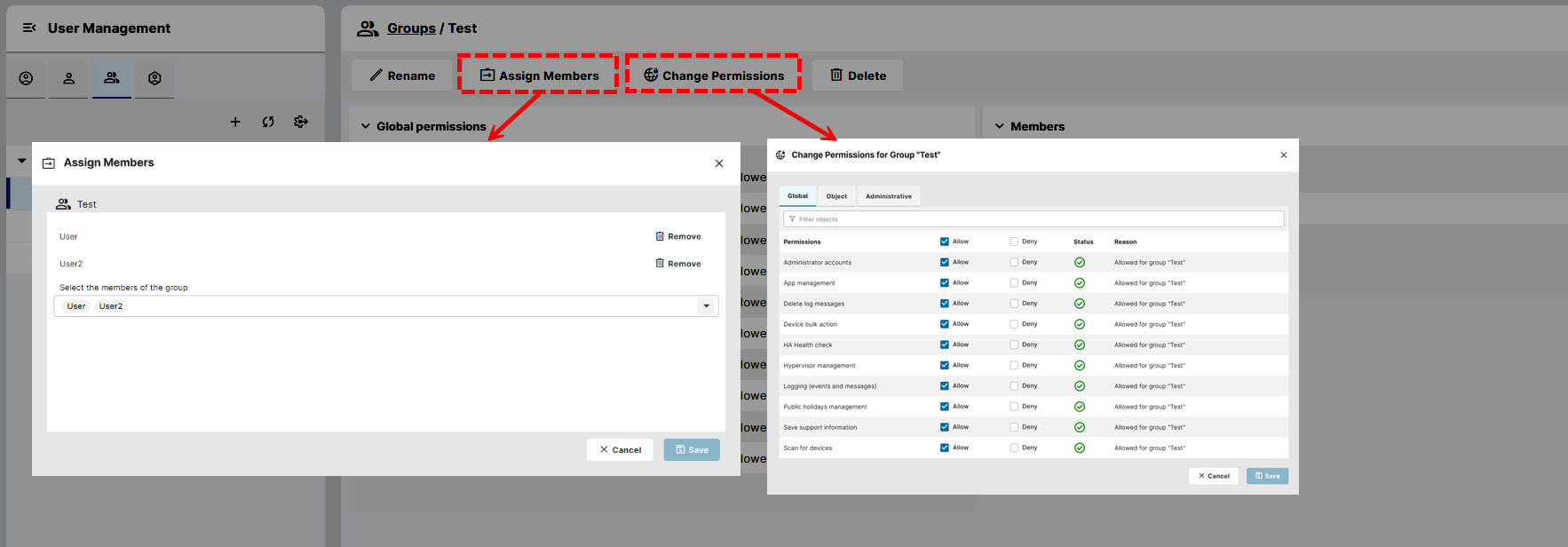Click the User2 chip in members field
The height and width of the screenshot is (547, 1568).
click(x=111, y=306)
